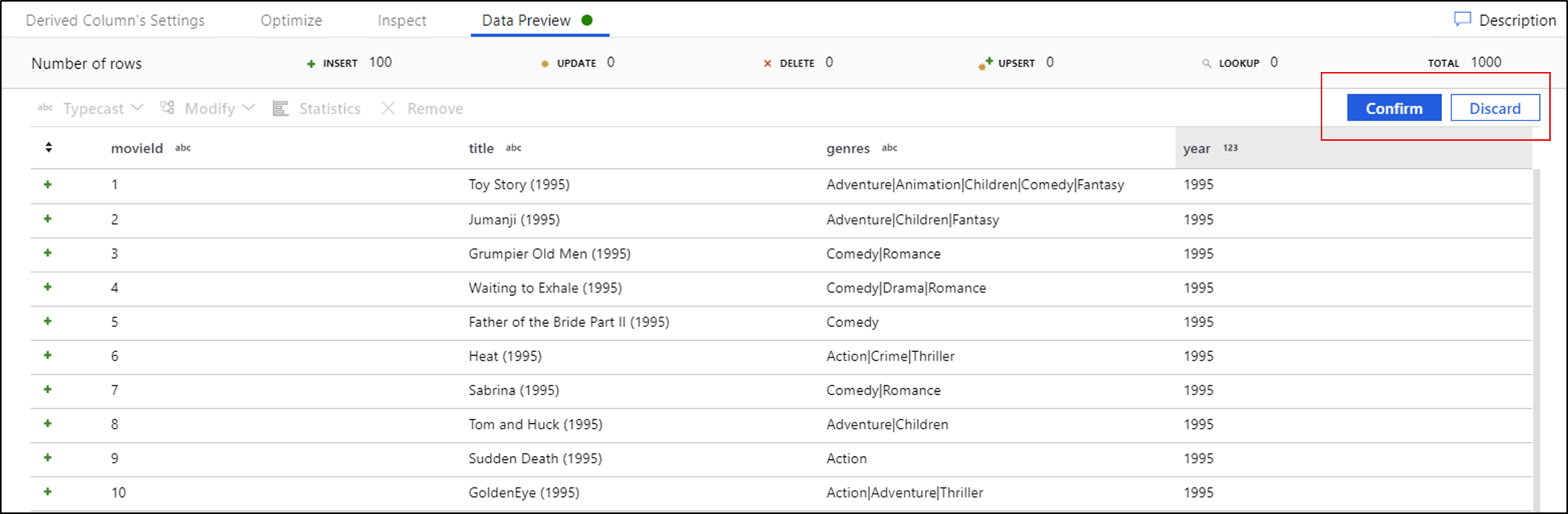Screen dimensions: 1568x514
Task: Click the green plus icon for Toy Story row
Action: coord(48,185)
